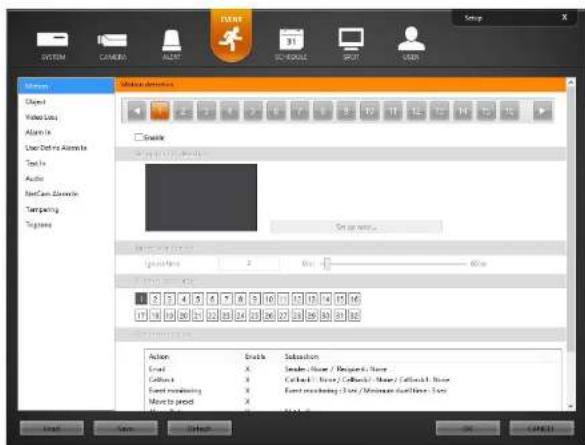The width and height of the screenshot is (585, 445).
Task: Click the ignore time value field
Action: tap(249, 263)
